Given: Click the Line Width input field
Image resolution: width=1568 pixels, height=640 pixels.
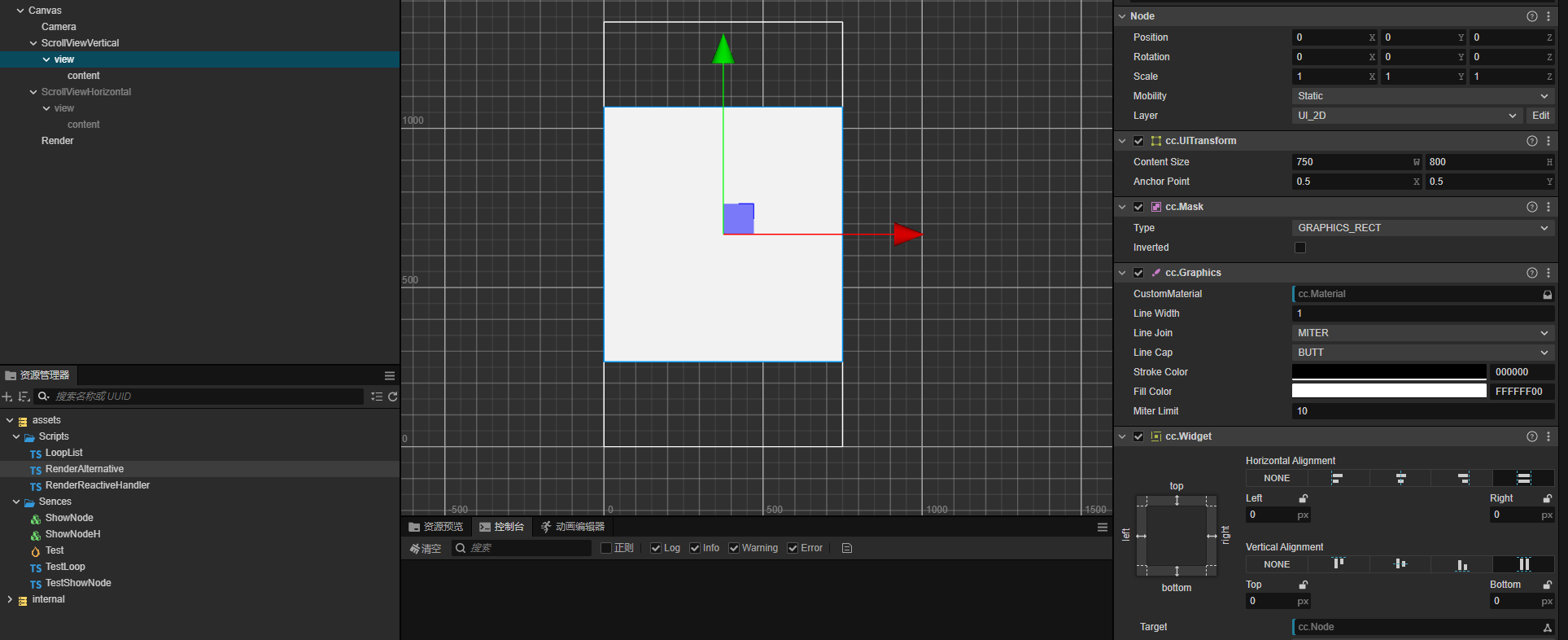Looking at the screenshot, I should (1423, 313).
